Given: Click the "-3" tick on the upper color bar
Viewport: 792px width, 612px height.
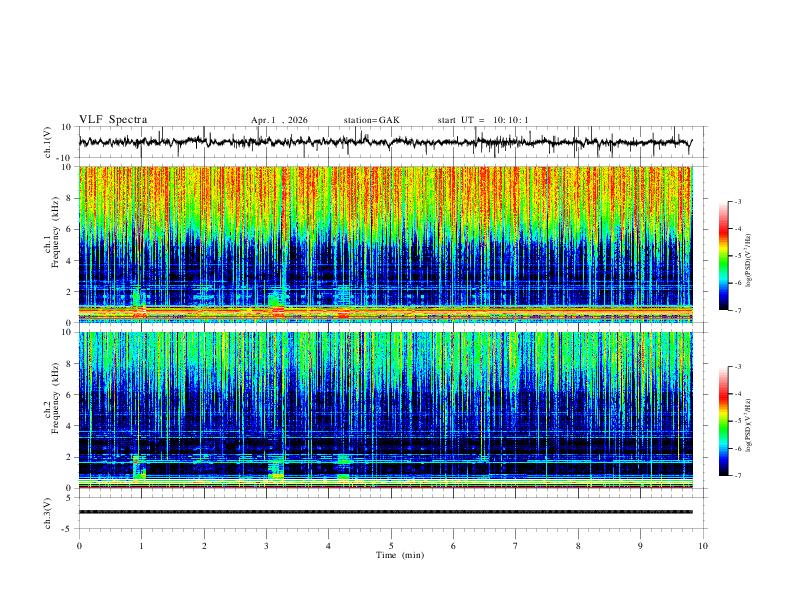Looking at the screenshot, I should tap(737, 201).
